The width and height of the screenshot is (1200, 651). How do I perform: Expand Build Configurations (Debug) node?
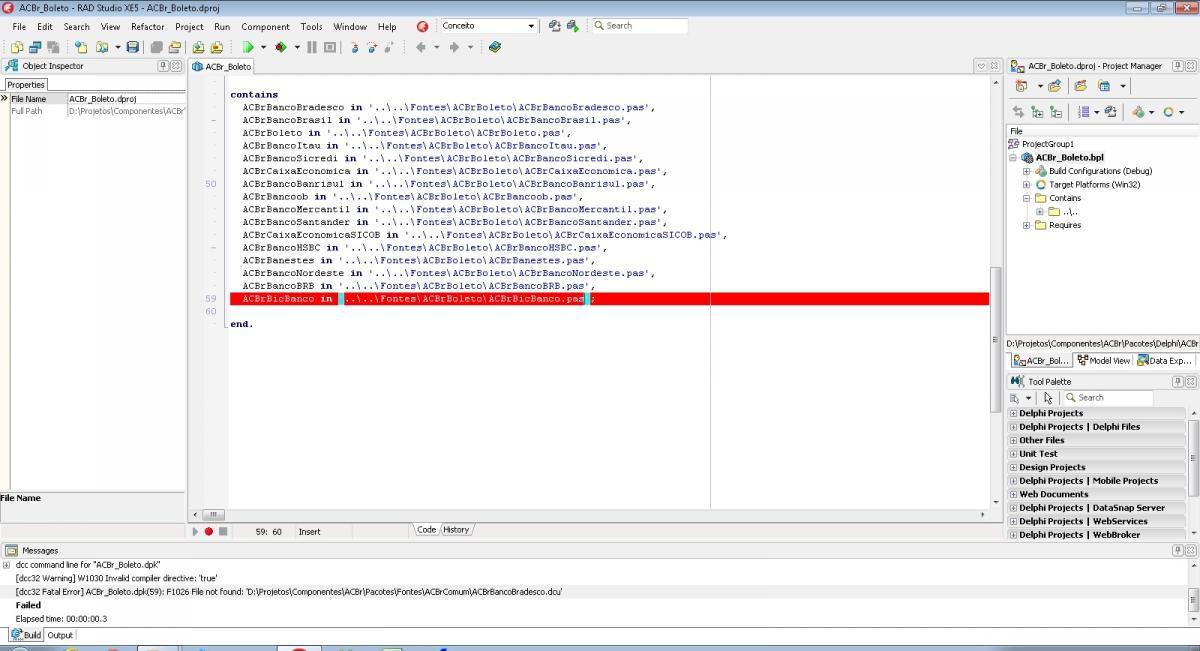[1026, 171]
